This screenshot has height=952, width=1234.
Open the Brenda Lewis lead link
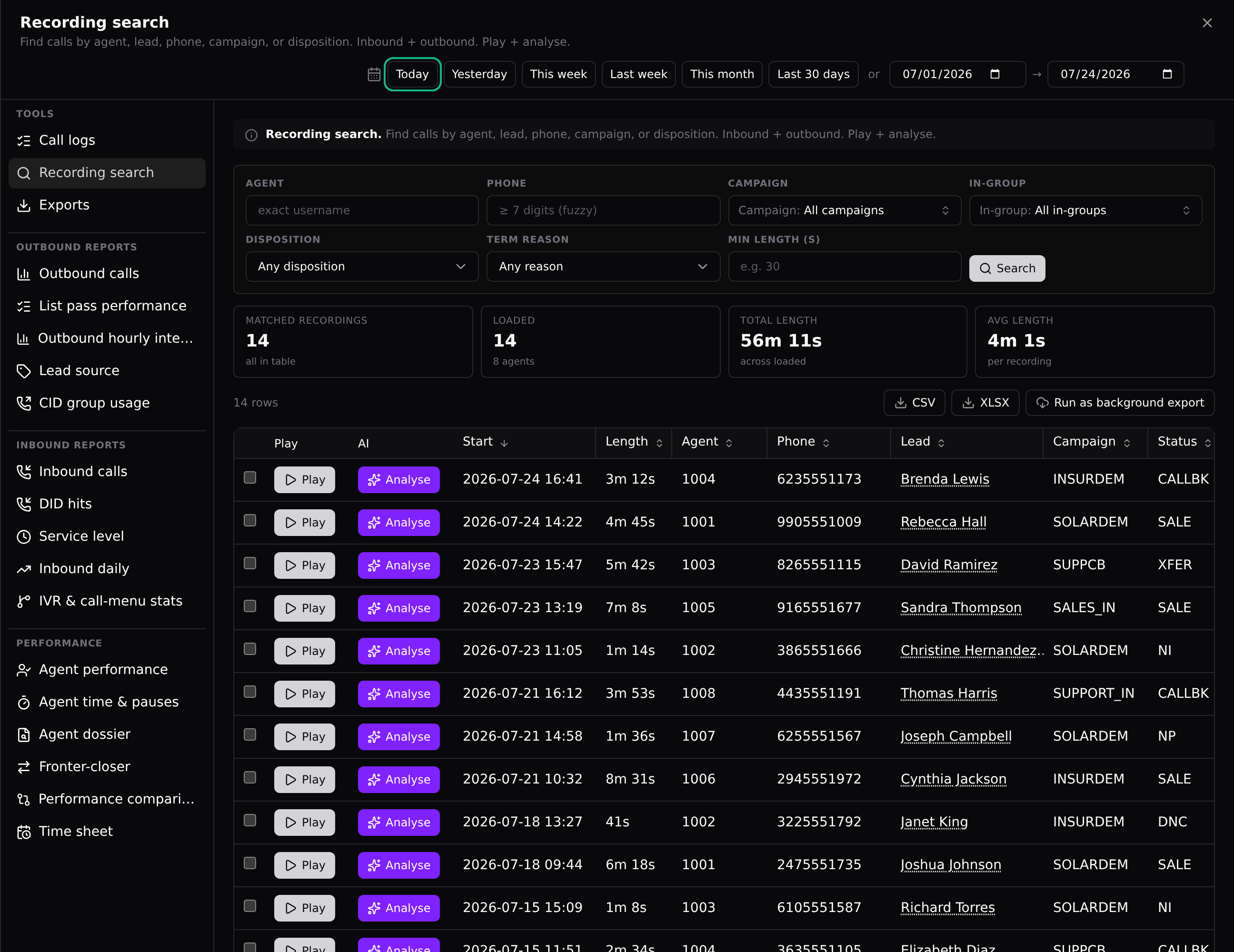(945, 479)
